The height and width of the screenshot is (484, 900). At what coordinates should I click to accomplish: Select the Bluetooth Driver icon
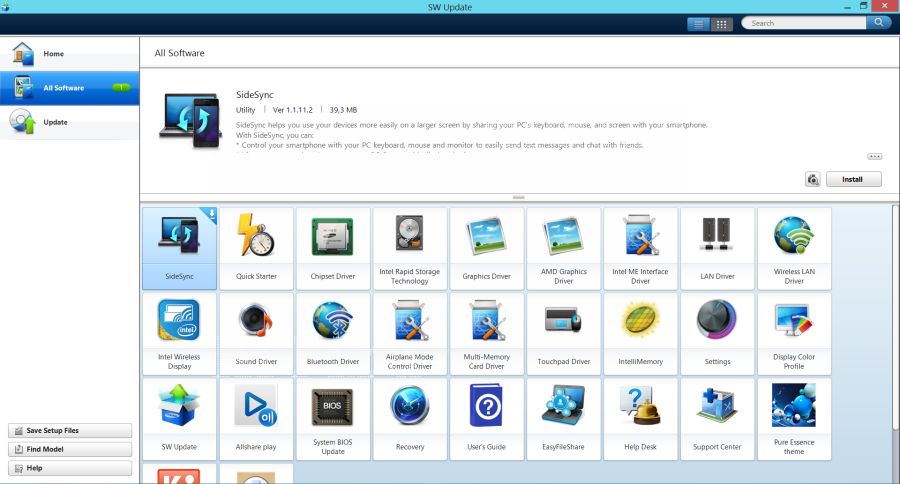[x=333, y=333]
